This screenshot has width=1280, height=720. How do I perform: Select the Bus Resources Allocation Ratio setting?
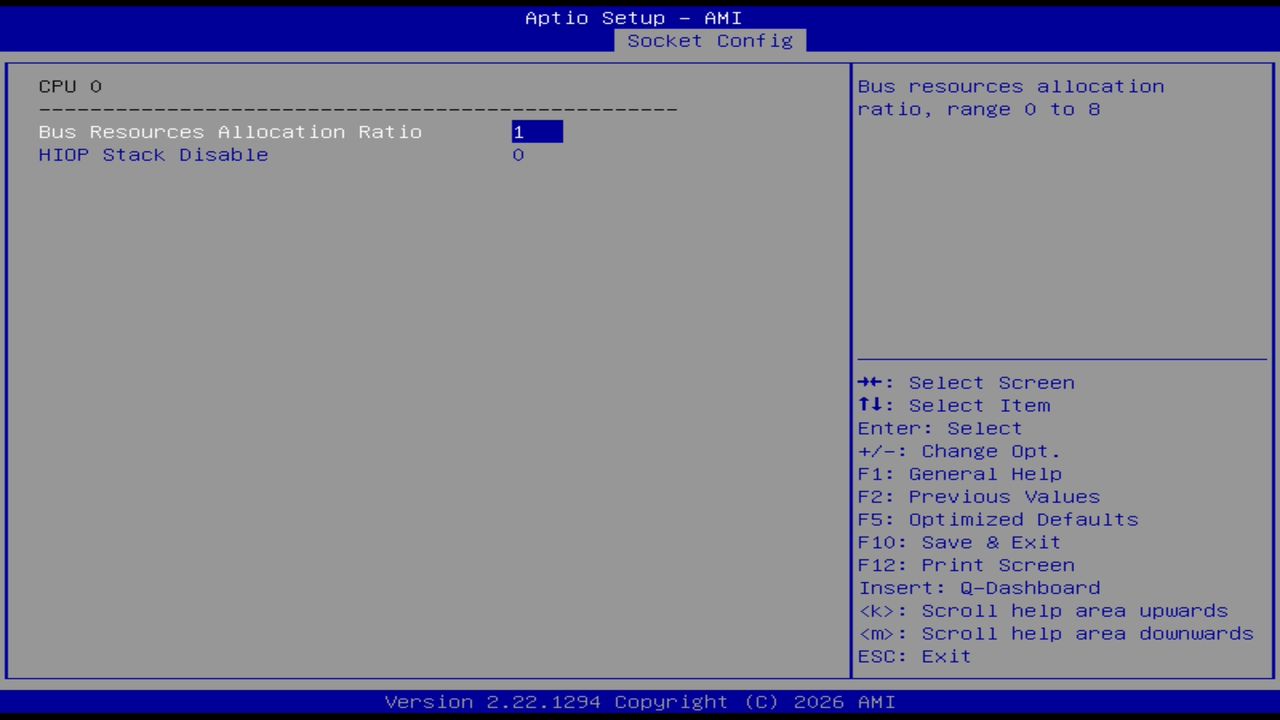[x=230, y=131]
